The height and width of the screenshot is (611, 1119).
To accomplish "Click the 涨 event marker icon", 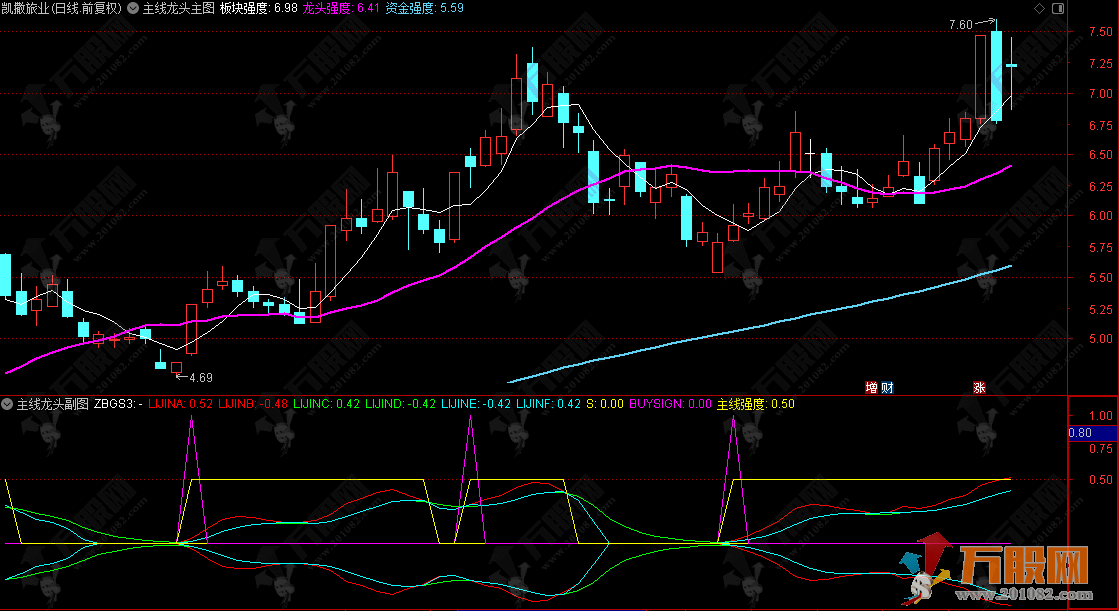I will 978,387.
